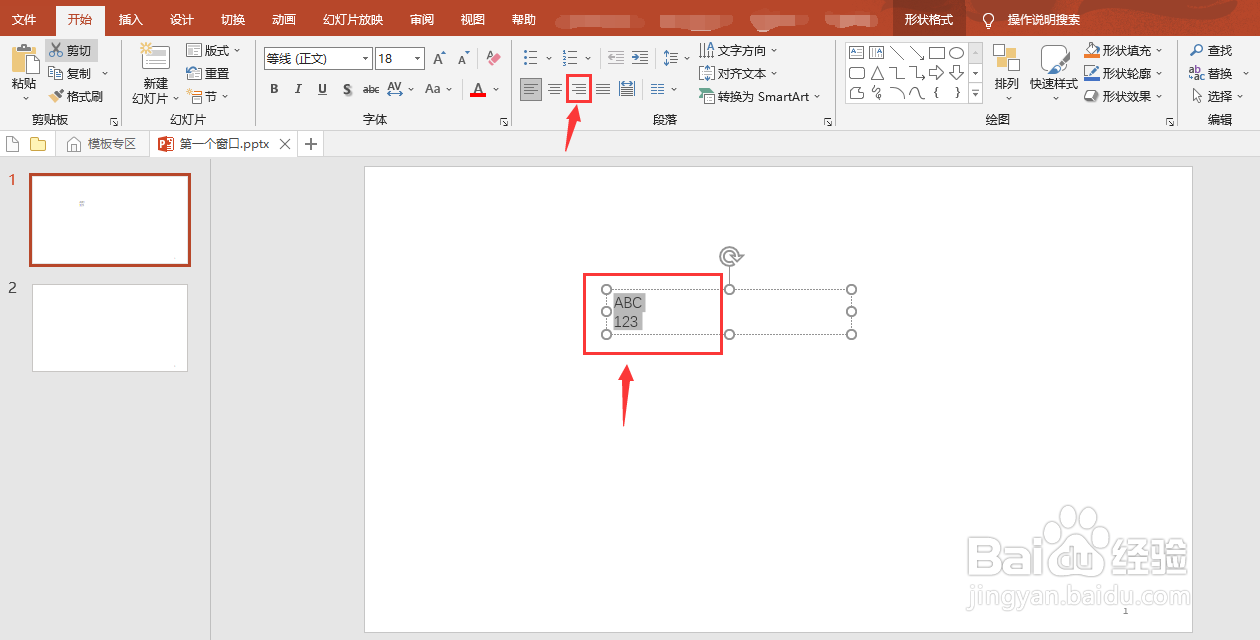
Task: Pick the right arrow shape
Action: tap(936, 73)
